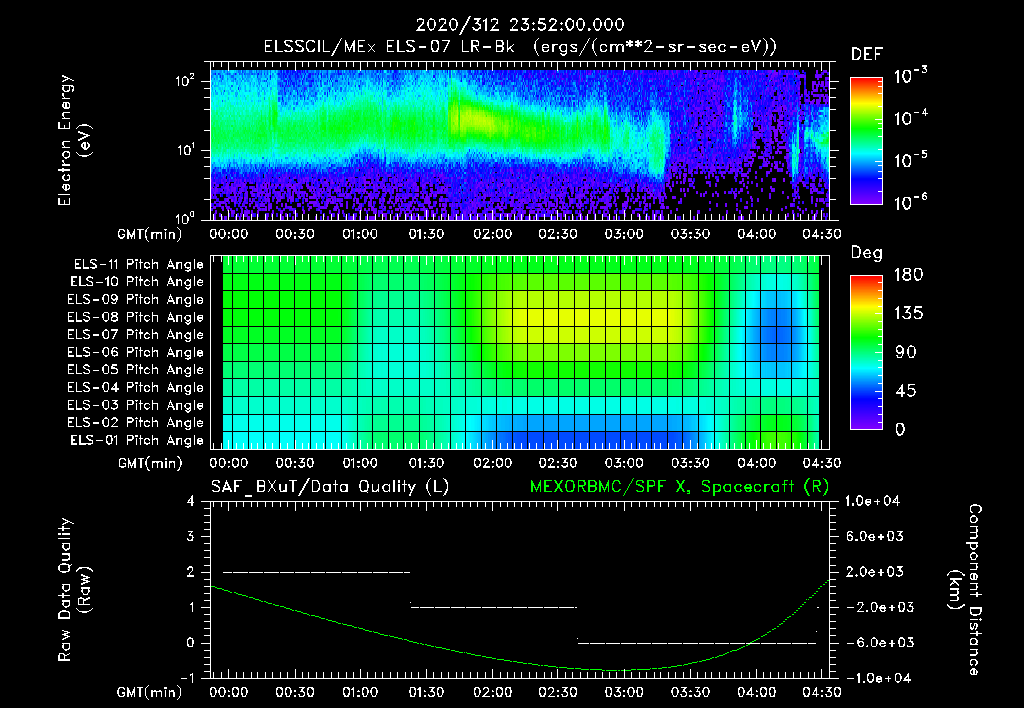Click the Raw Data Quality axis label
The image size is (1024, 708).
point(74,590)
